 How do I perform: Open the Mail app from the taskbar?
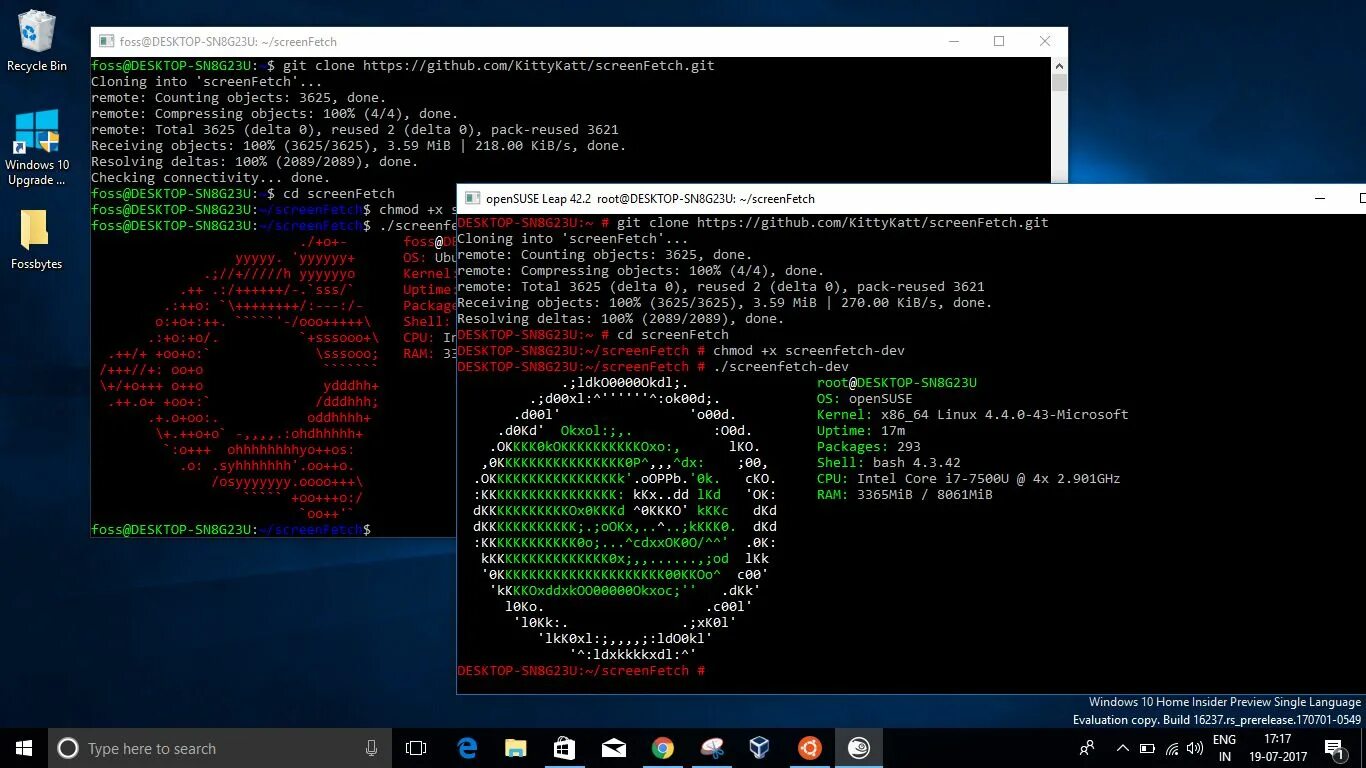tap(614, 748)
